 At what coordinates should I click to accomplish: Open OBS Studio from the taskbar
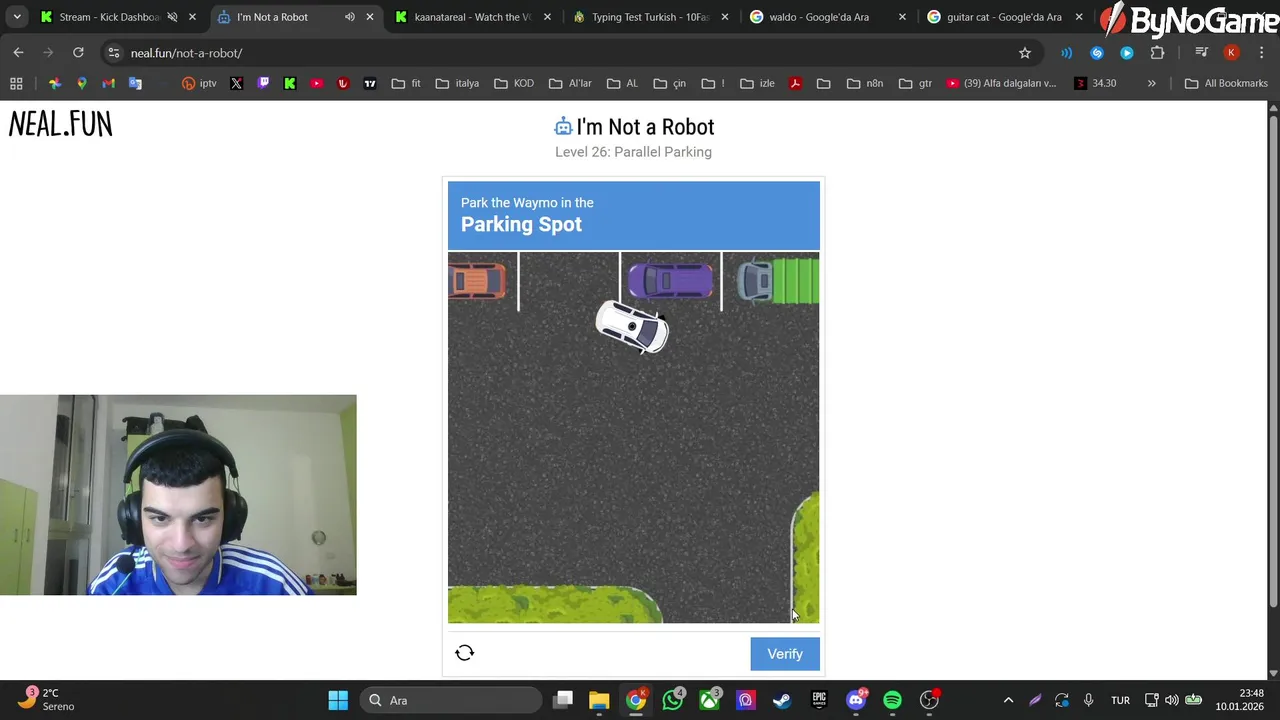[929, 700]
